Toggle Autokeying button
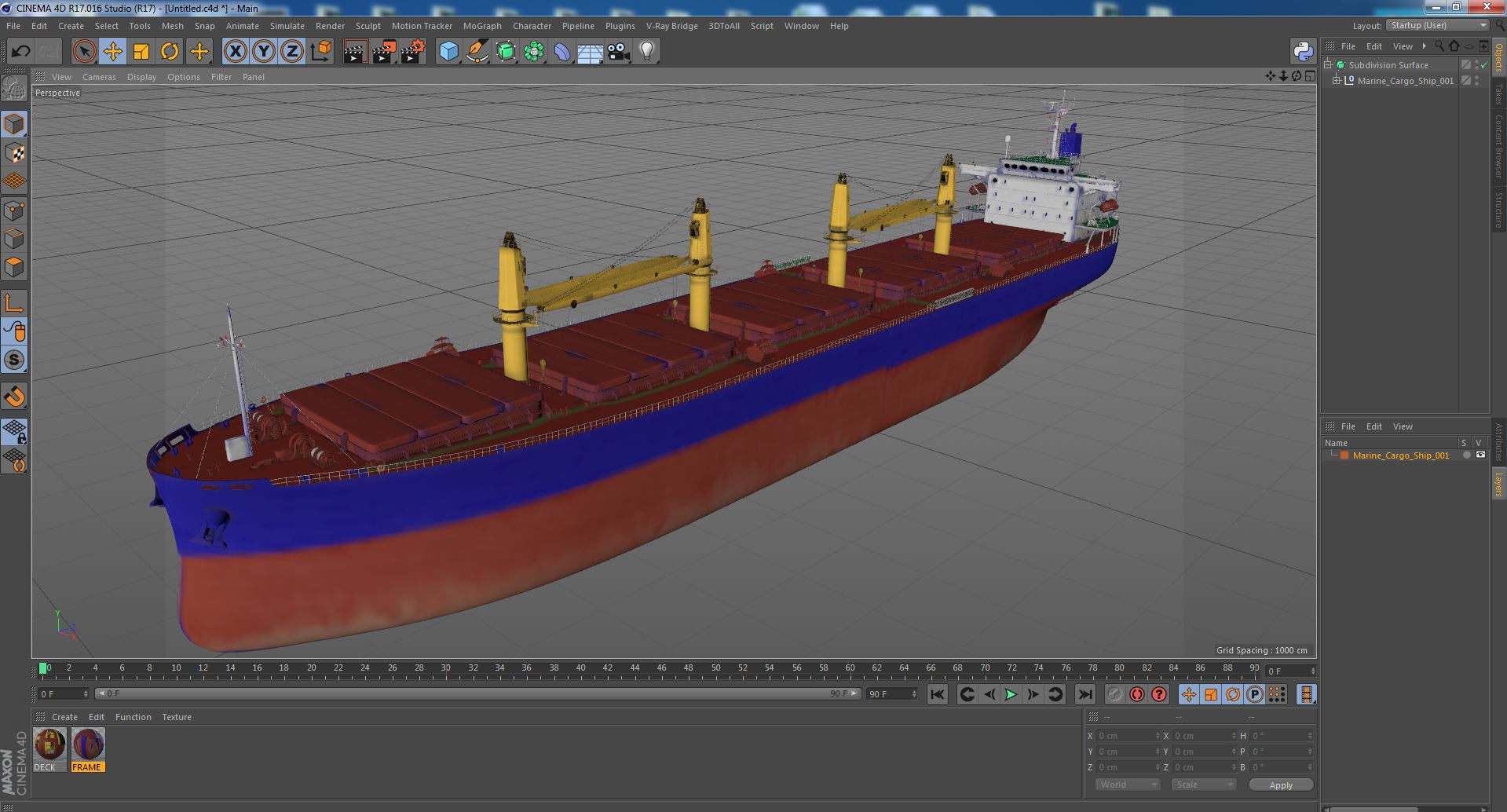1507x812 pixels. [x=1137, y=694]
